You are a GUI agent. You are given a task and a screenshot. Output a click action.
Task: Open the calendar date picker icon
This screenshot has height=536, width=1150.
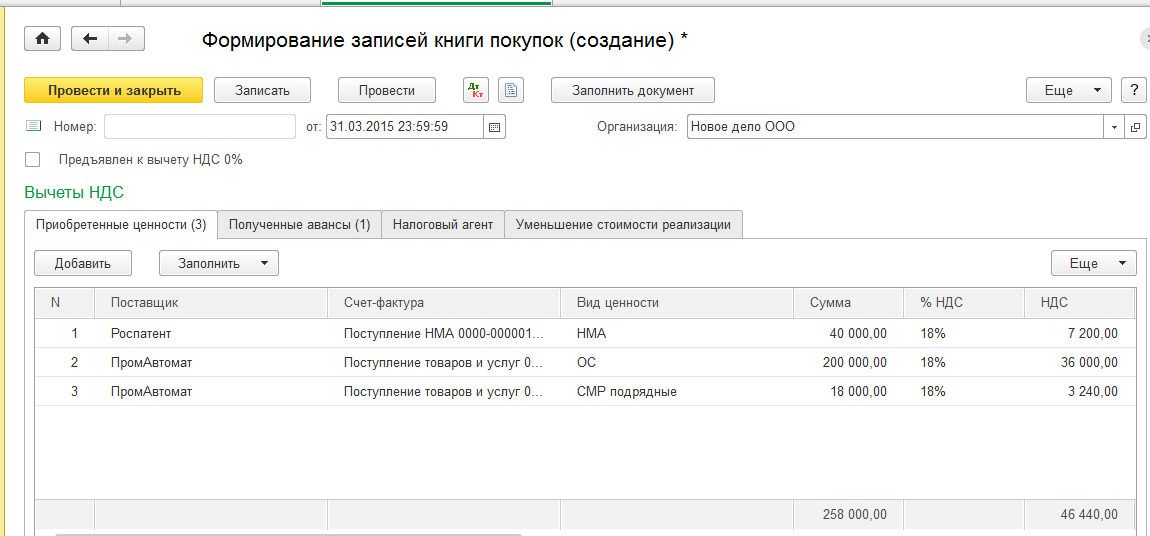tap(495, 127)
